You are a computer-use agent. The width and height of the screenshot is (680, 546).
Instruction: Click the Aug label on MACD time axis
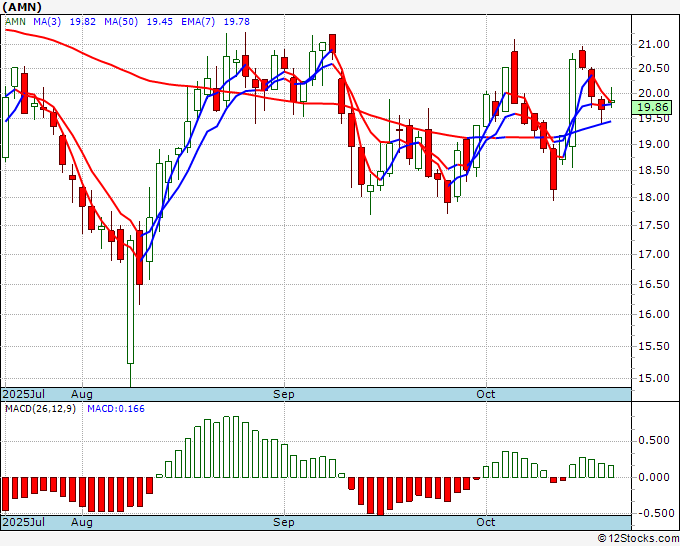[x=82, y=522]
